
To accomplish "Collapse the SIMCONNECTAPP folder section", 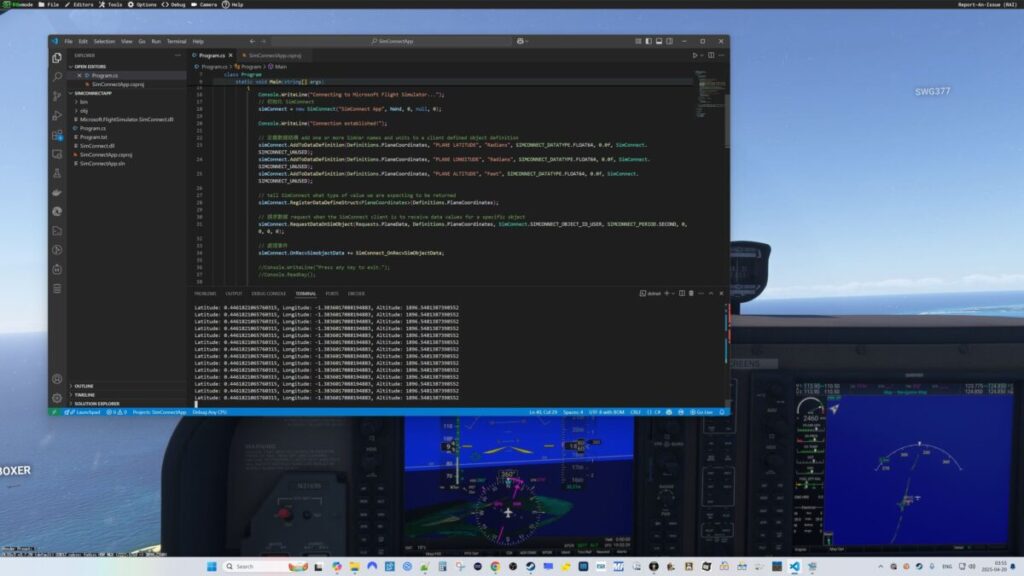I will 93,93.
